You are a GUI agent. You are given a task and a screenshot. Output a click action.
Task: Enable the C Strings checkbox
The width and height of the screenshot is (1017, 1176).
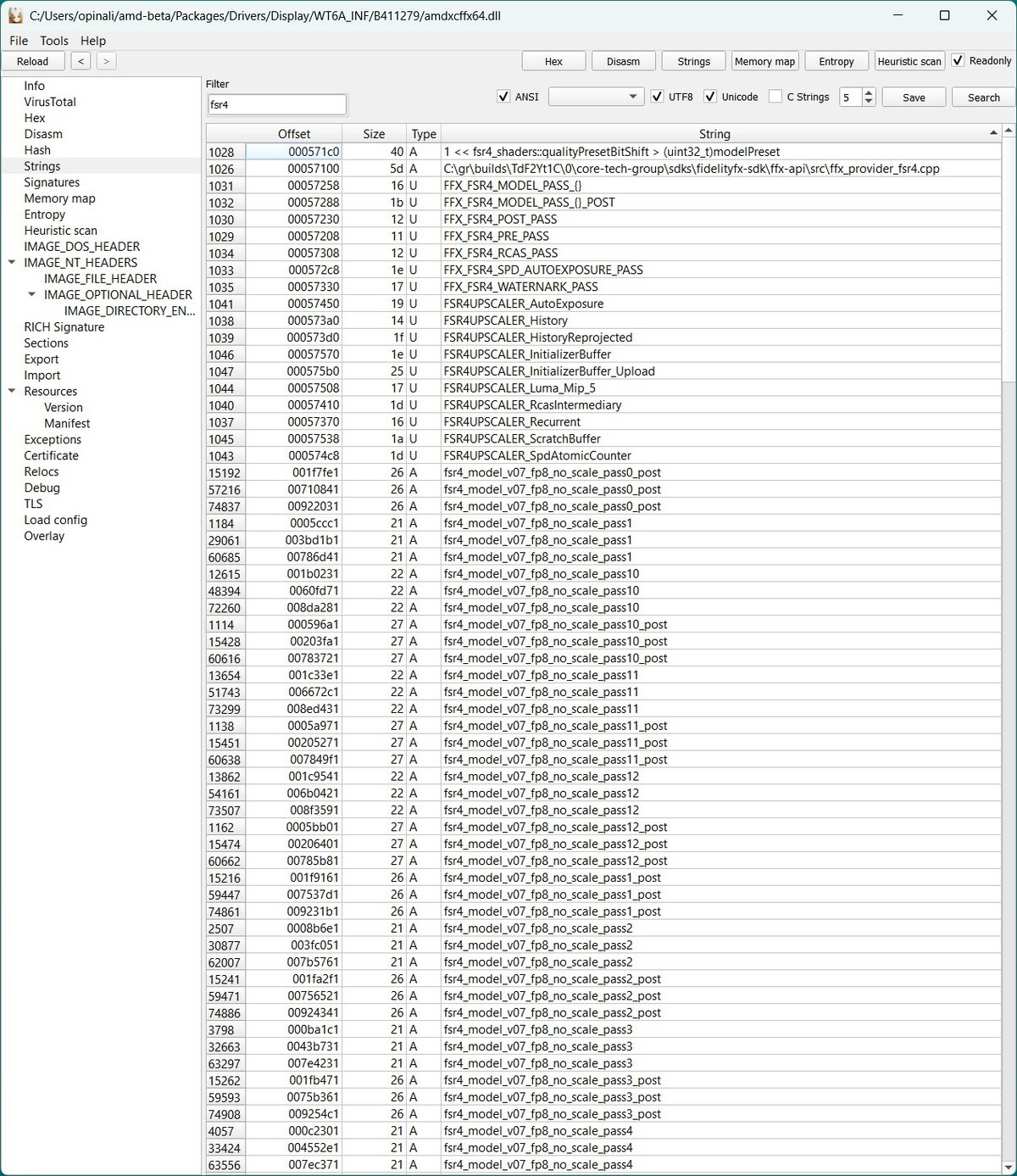tap(775, 97)
